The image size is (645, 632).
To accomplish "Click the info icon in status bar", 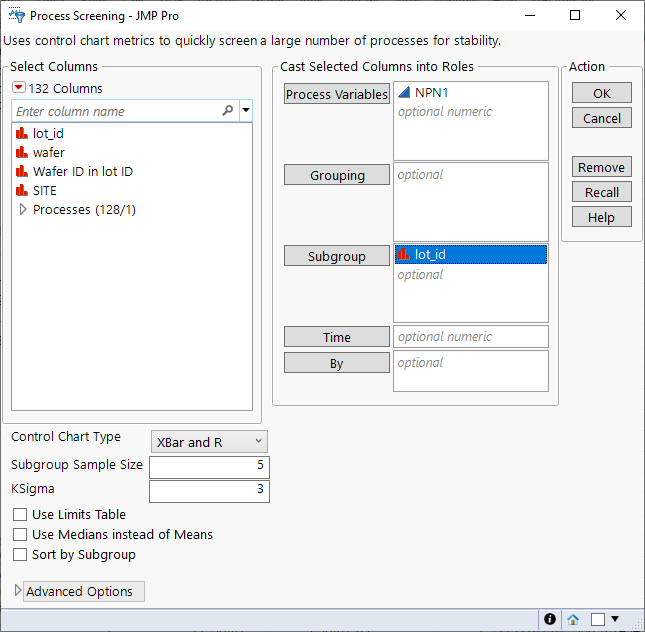I will (x=550, y=619).
